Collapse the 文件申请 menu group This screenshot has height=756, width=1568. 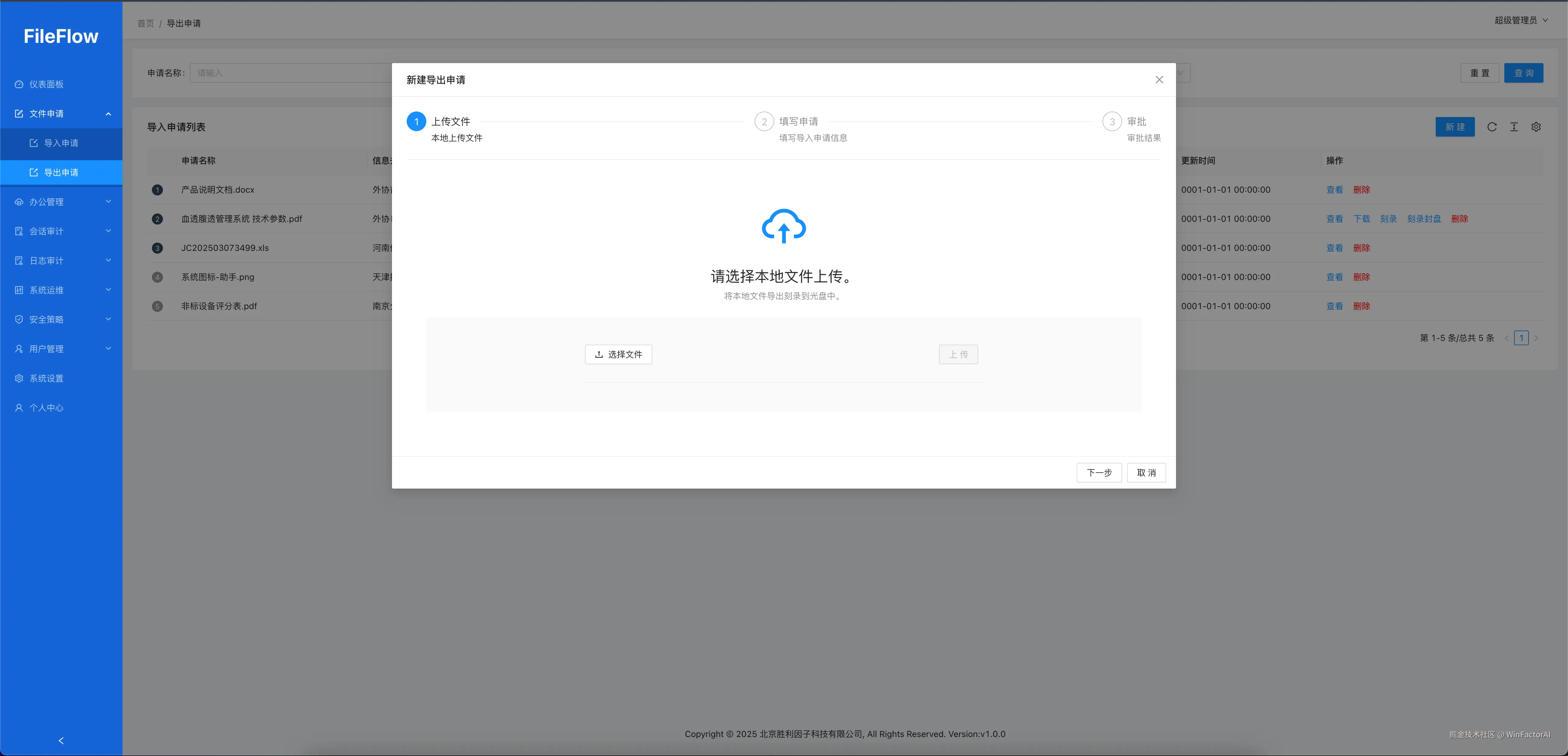(61, 114)
